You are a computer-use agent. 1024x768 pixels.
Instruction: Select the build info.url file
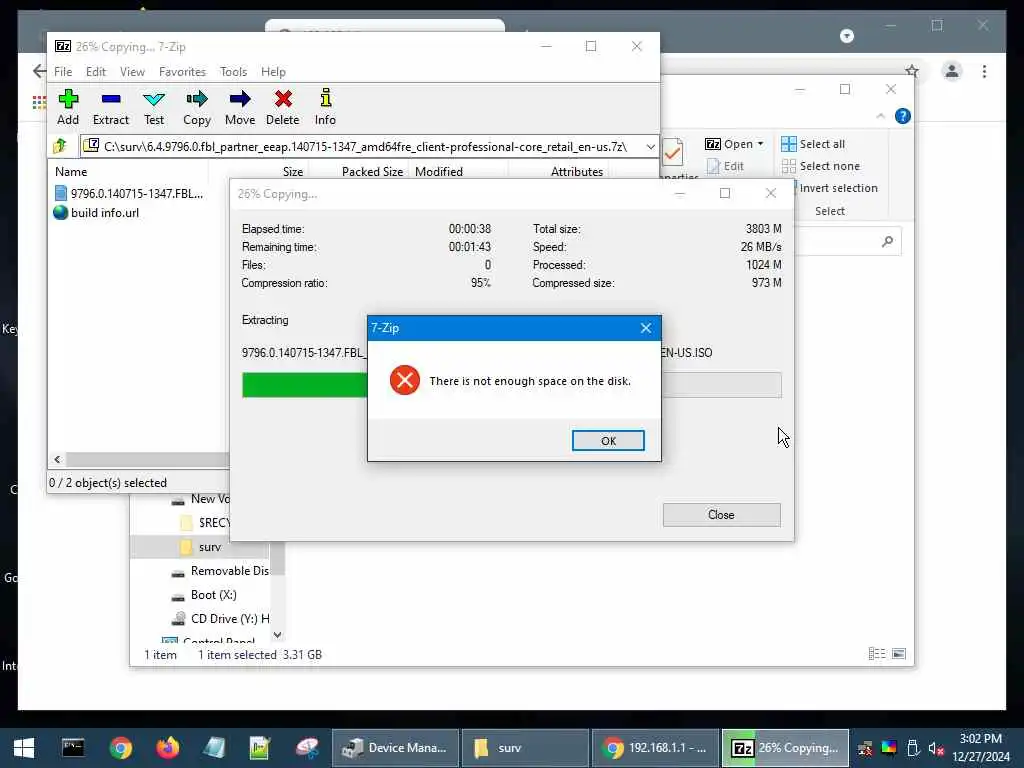click(97, 213)
